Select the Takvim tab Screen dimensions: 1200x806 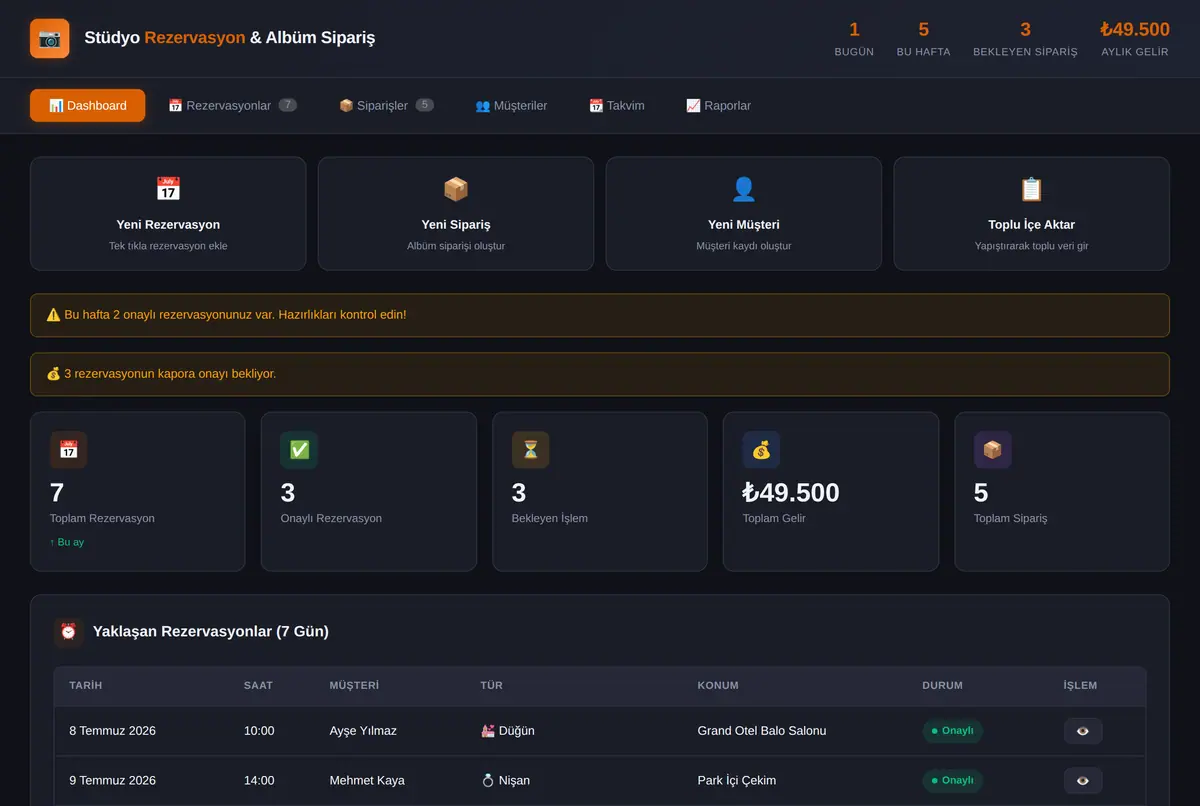click(x=616, y=105)
